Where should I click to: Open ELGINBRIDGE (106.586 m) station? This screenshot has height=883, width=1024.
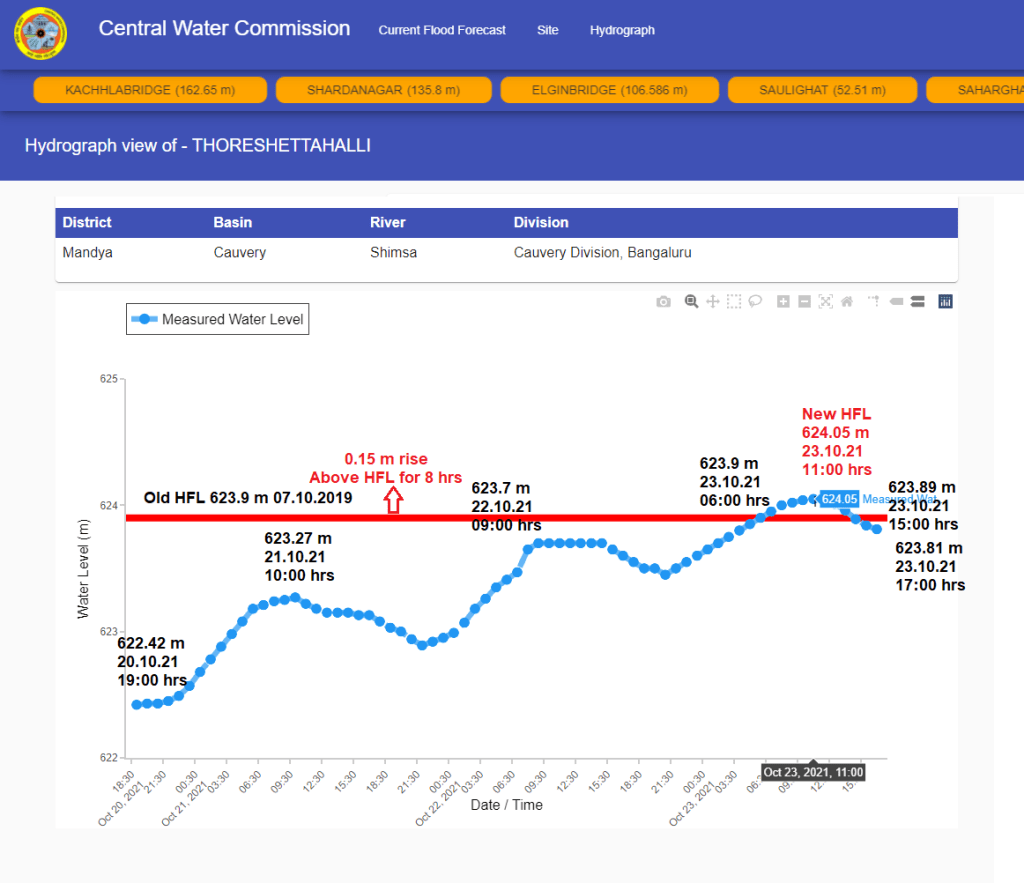click(610, 90)
